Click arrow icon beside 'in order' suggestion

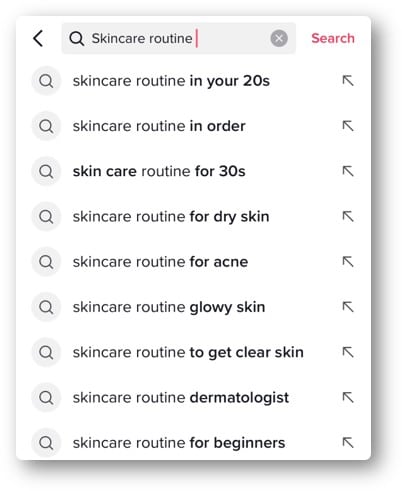[x=348, y=126]
